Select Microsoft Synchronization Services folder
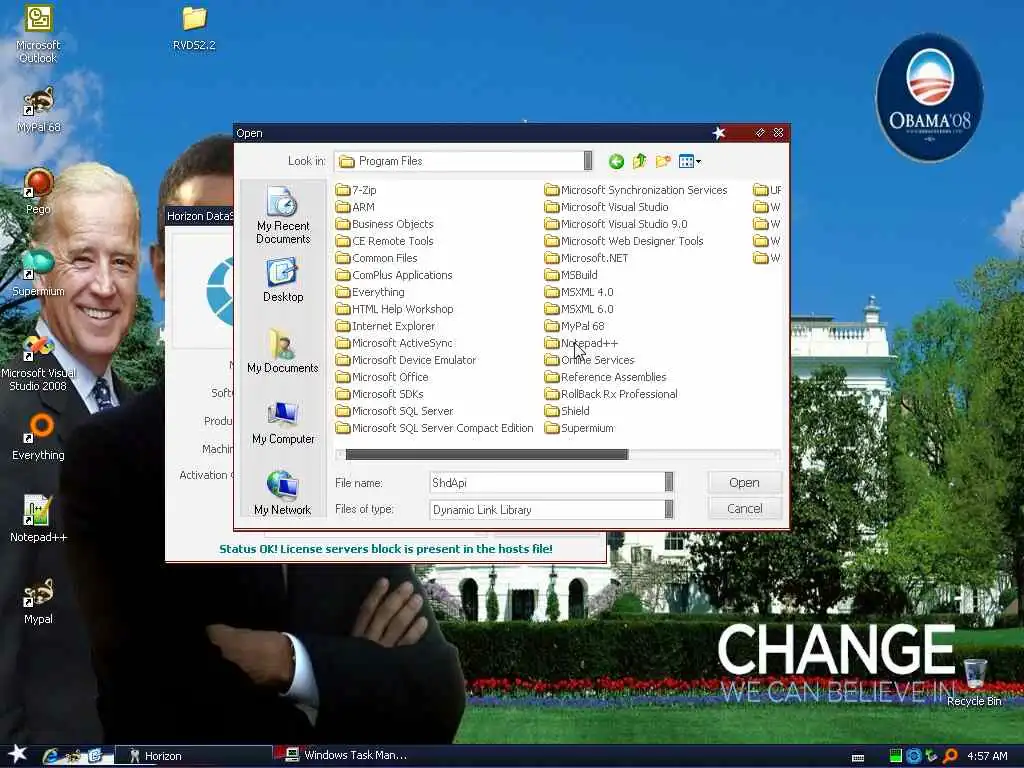The width and height of the screenshot is (1024, 768). (x=636, y=190)
